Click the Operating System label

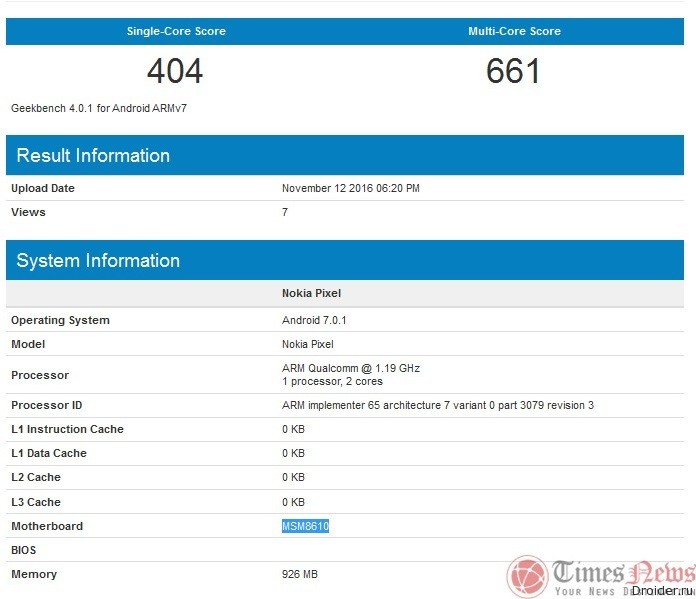pos(60,321)
